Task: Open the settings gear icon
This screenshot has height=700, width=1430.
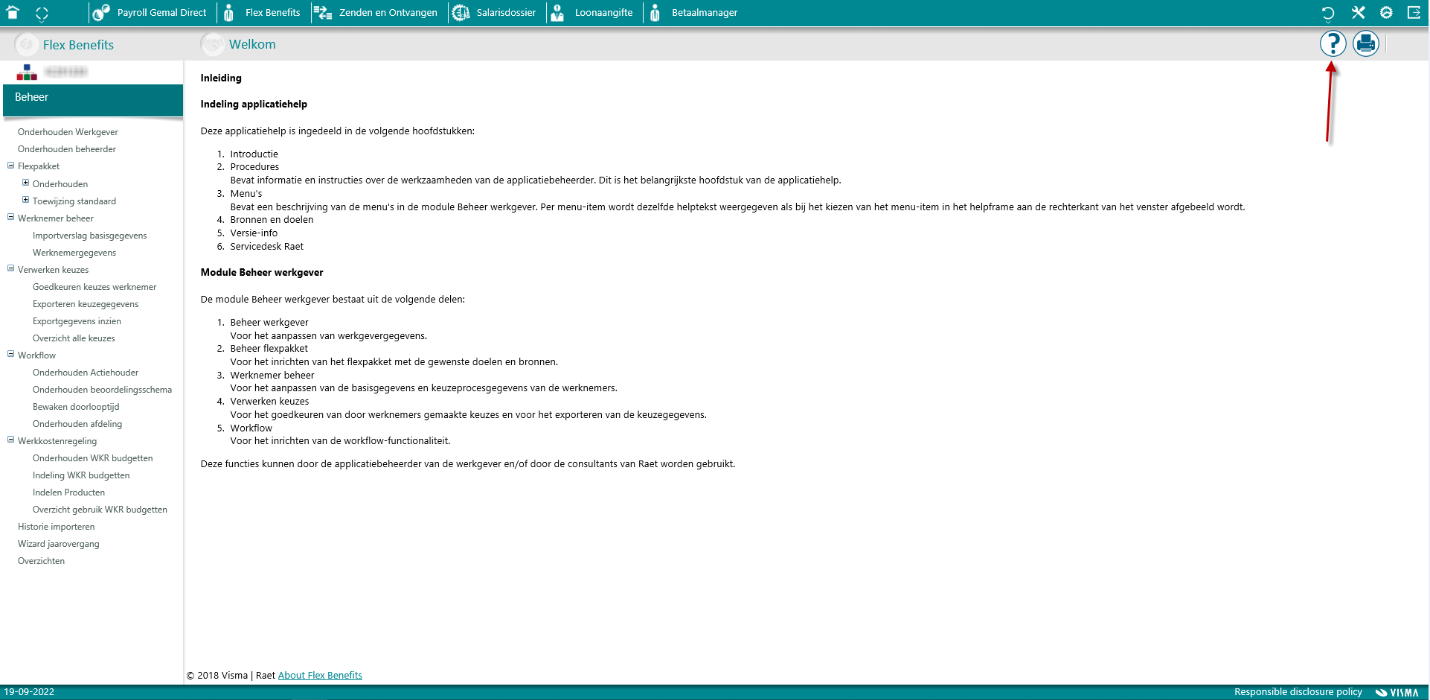Action: click(1386, 13)
